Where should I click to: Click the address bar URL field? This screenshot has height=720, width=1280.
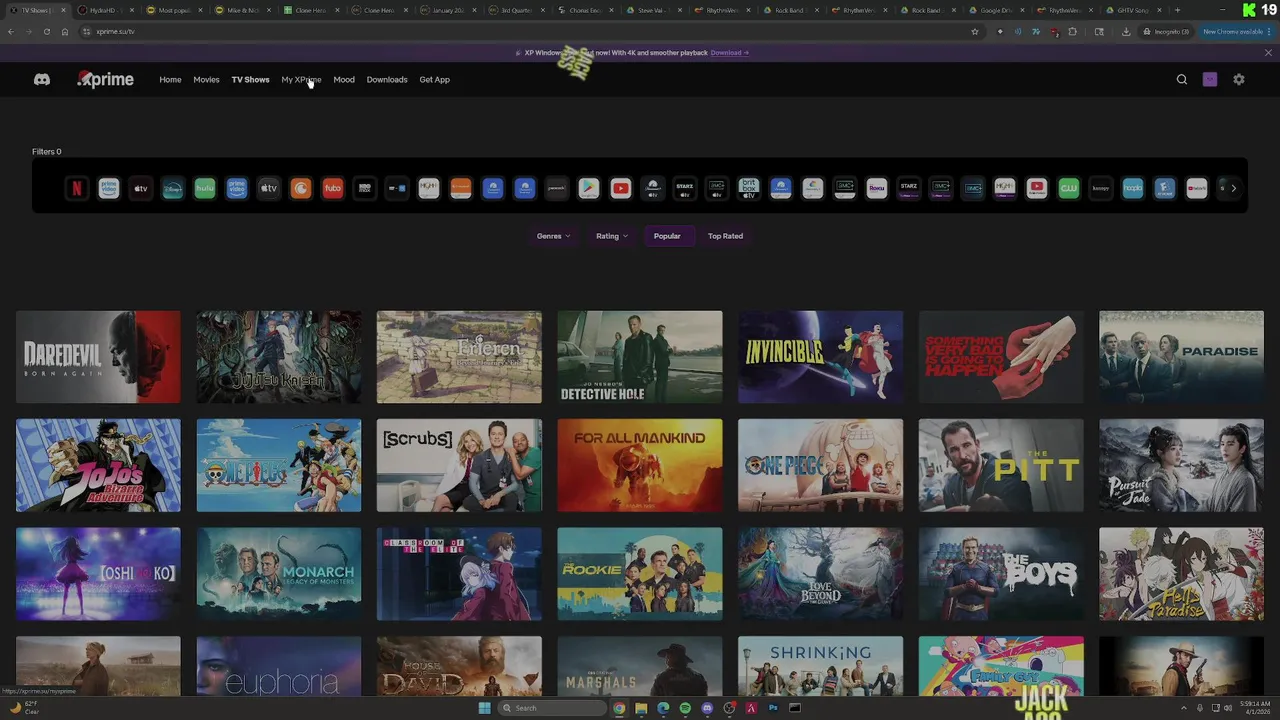pos(520,31)
